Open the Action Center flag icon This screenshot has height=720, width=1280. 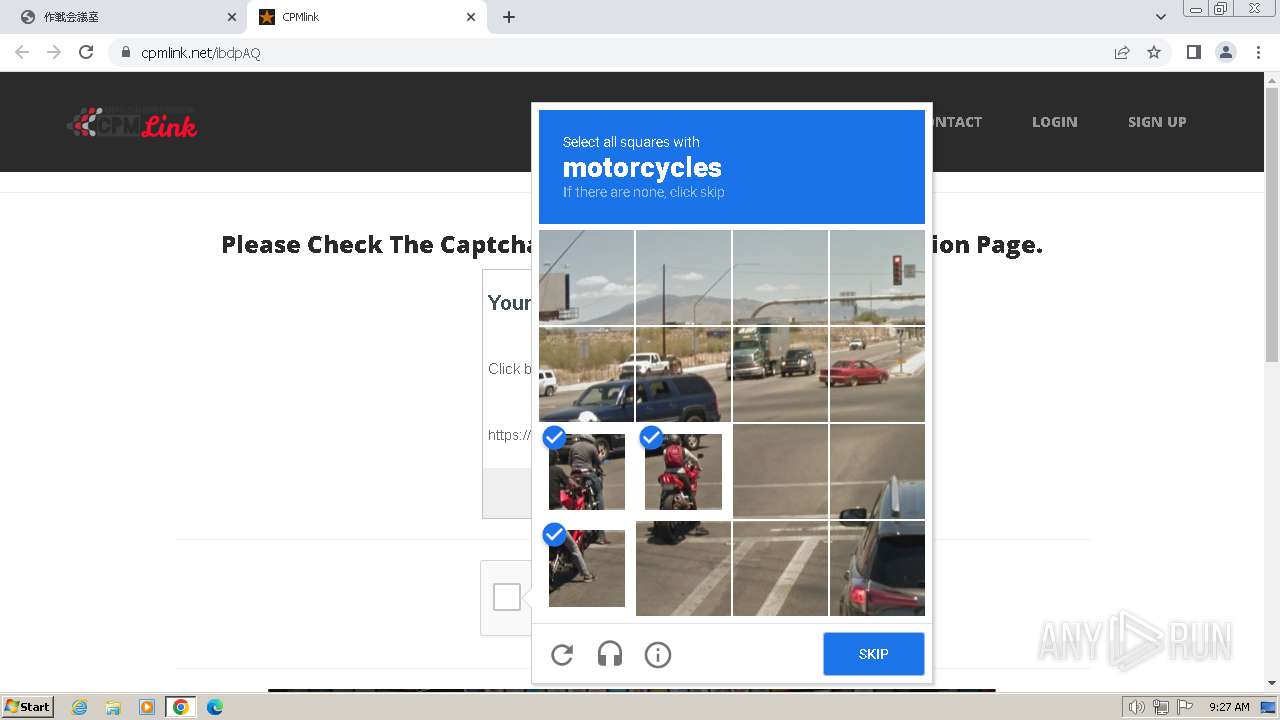pos(1184,707)
